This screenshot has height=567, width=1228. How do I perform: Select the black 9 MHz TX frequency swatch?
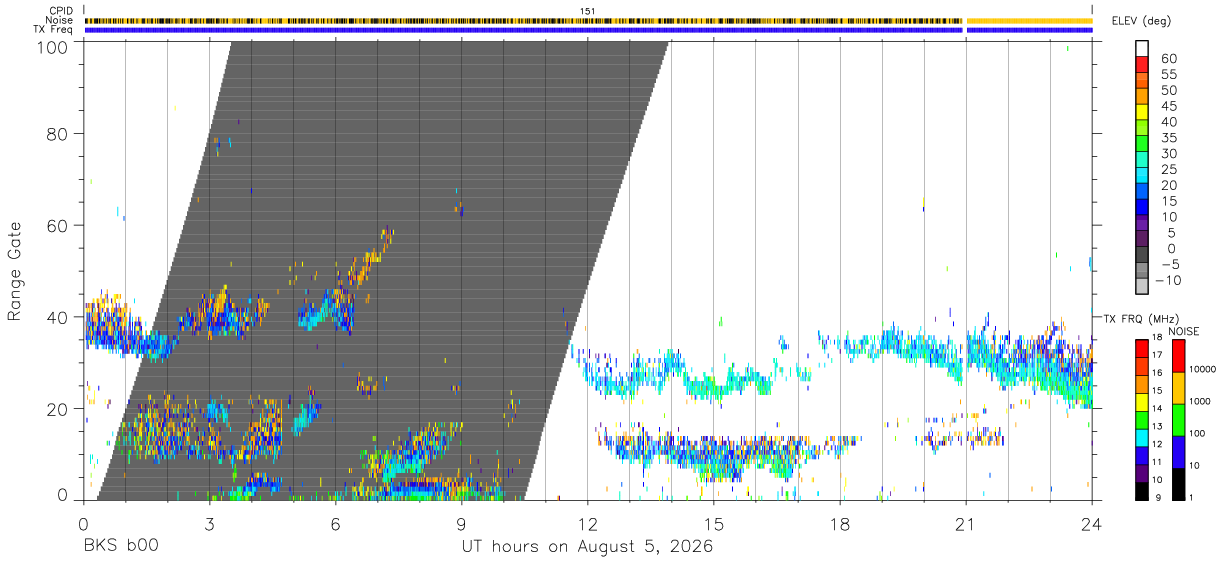(1142, 491)
